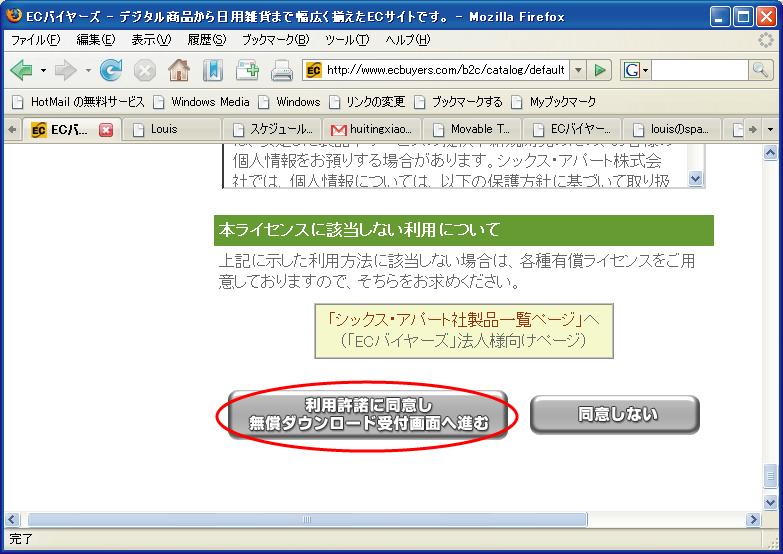Click the vertical scrollbar thumb
The width and height of the screenshot is (783, 554).
click(770, 476)
